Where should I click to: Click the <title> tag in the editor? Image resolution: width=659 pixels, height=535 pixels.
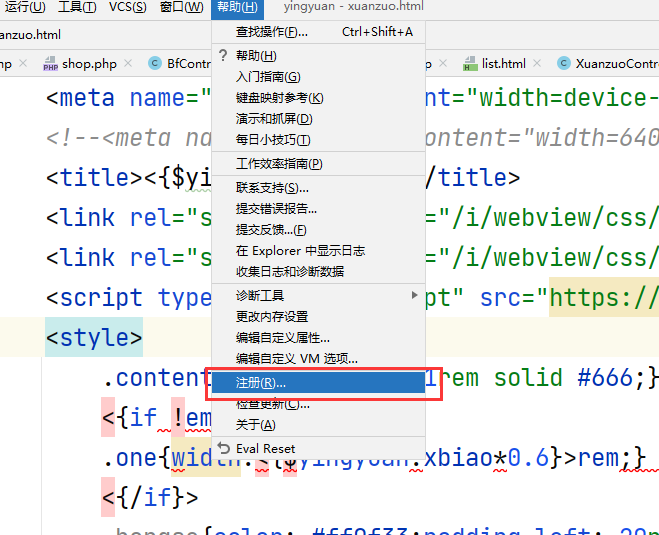pyautogui.click(x=95, y=177)
